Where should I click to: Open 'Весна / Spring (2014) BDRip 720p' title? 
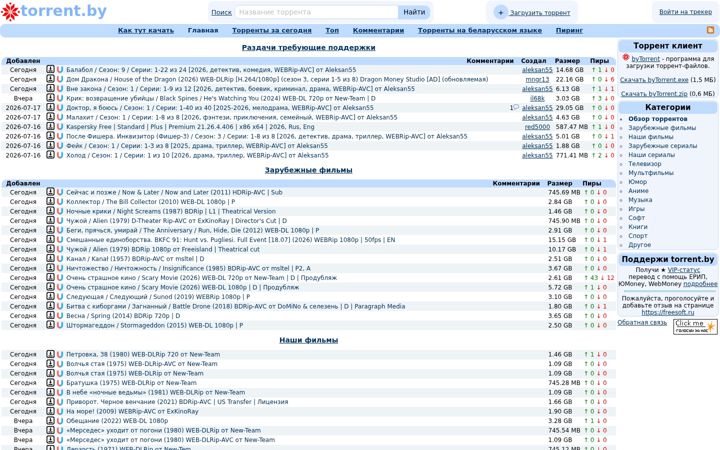tap(123, 315)
